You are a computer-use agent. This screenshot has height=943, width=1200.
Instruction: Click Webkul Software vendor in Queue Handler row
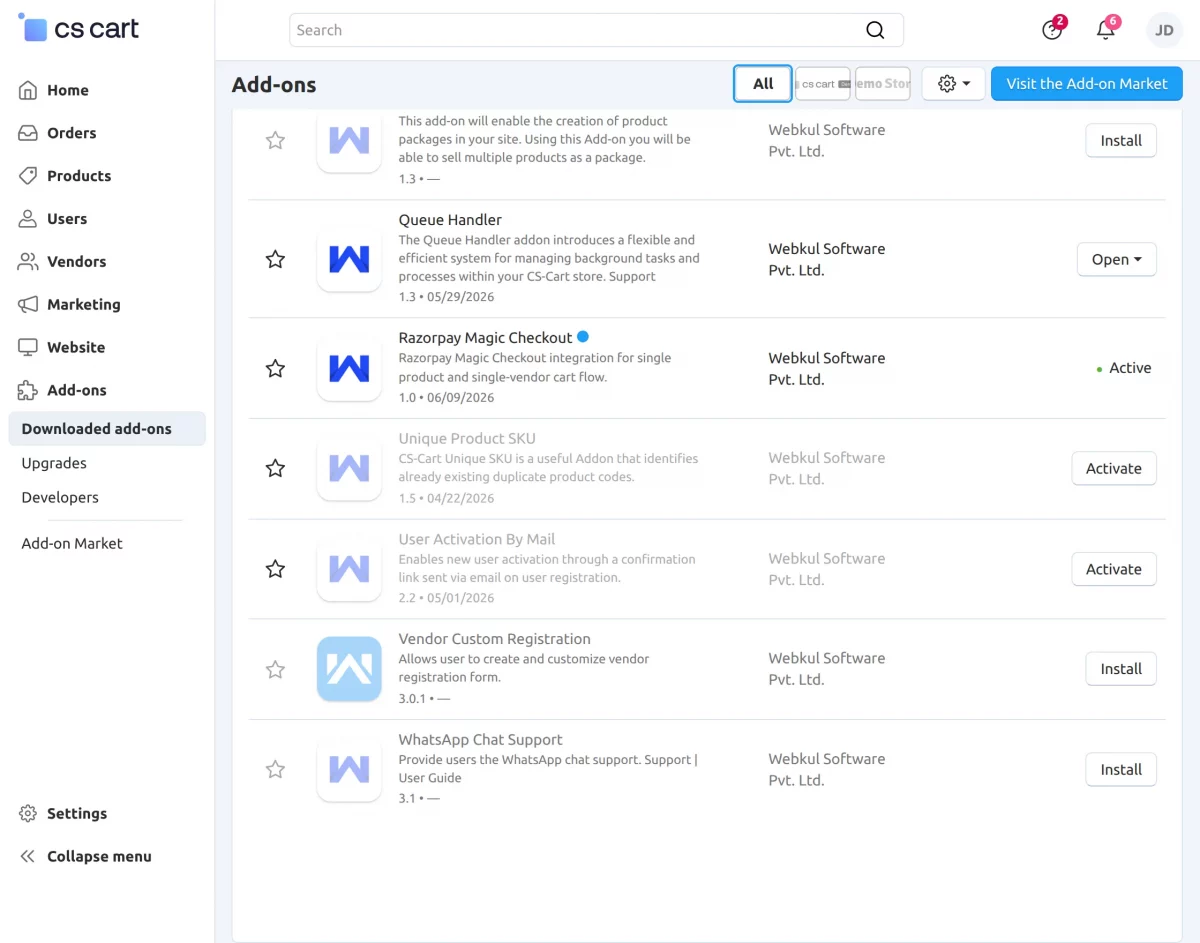(x=827, y=260)
